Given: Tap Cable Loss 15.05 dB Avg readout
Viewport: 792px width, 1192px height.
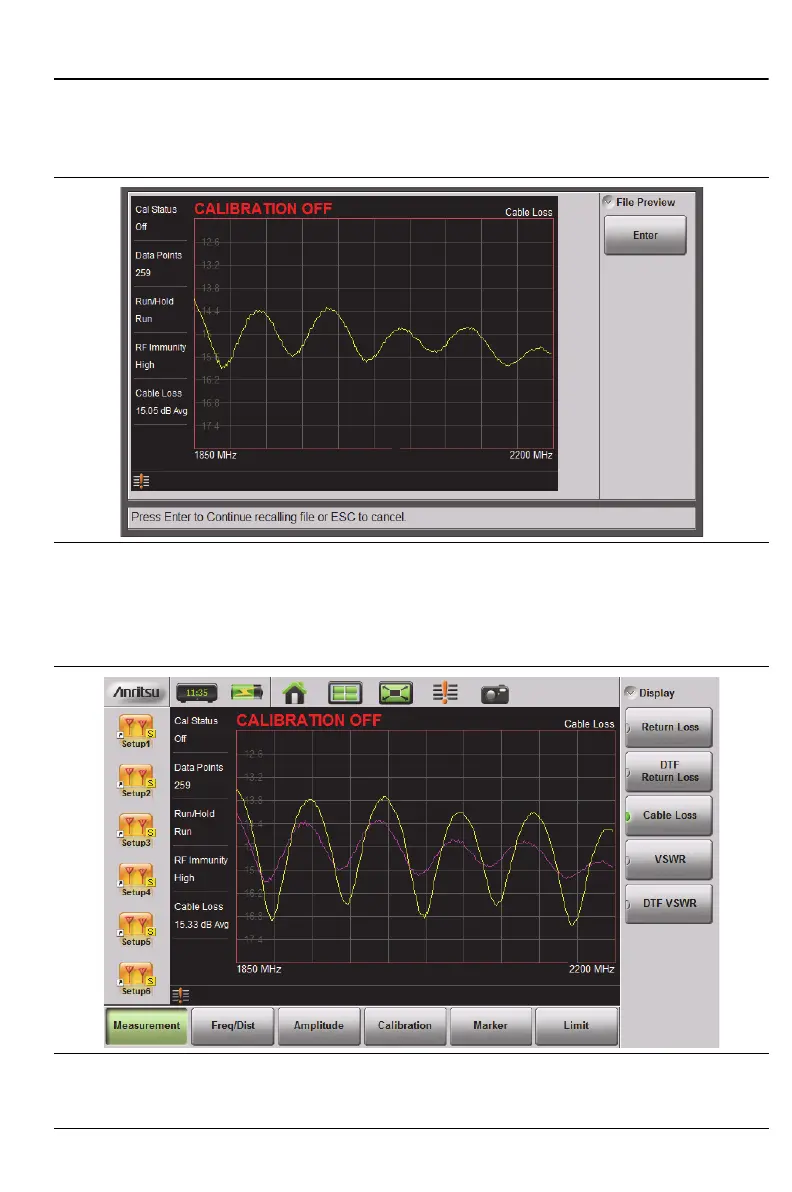Looking at the screenshot, I should (161, 402).
